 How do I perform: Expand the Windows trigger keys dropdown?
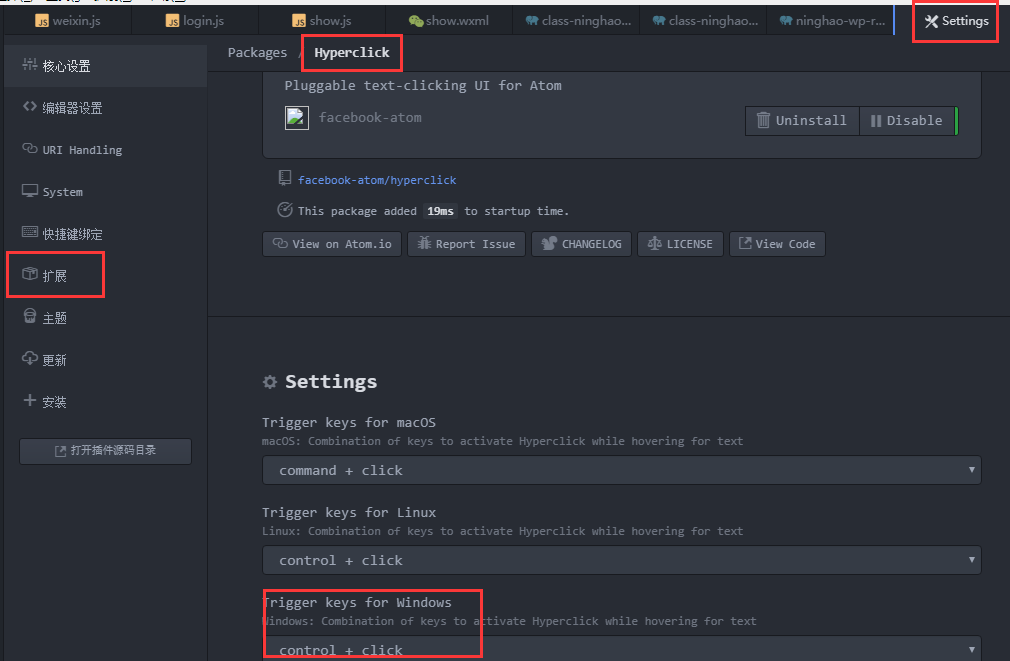621,649
